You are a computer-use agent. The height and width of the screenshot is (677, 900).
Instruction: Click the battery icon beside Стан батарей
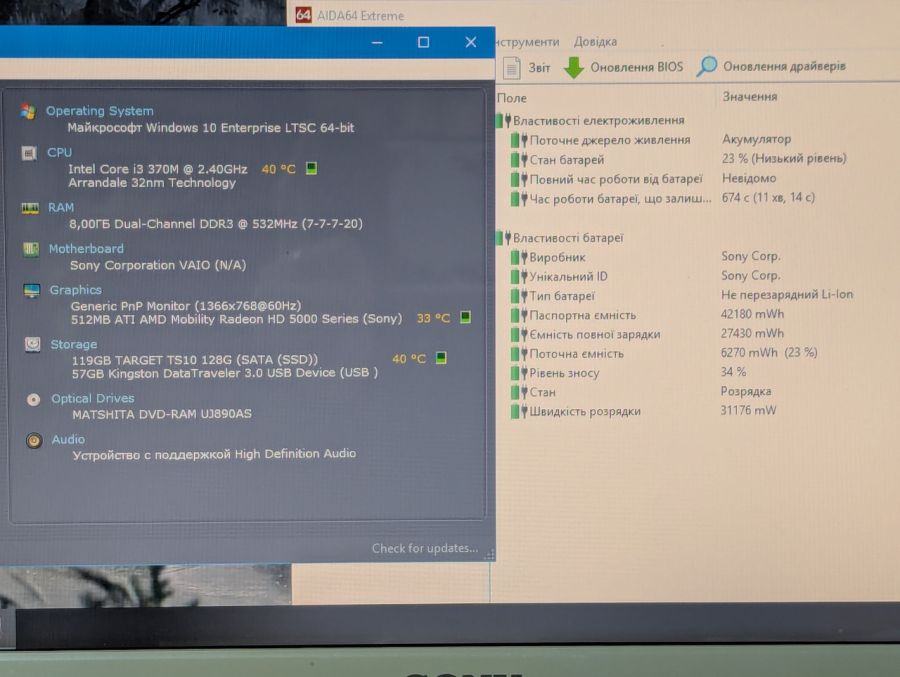tap(518, 160)
